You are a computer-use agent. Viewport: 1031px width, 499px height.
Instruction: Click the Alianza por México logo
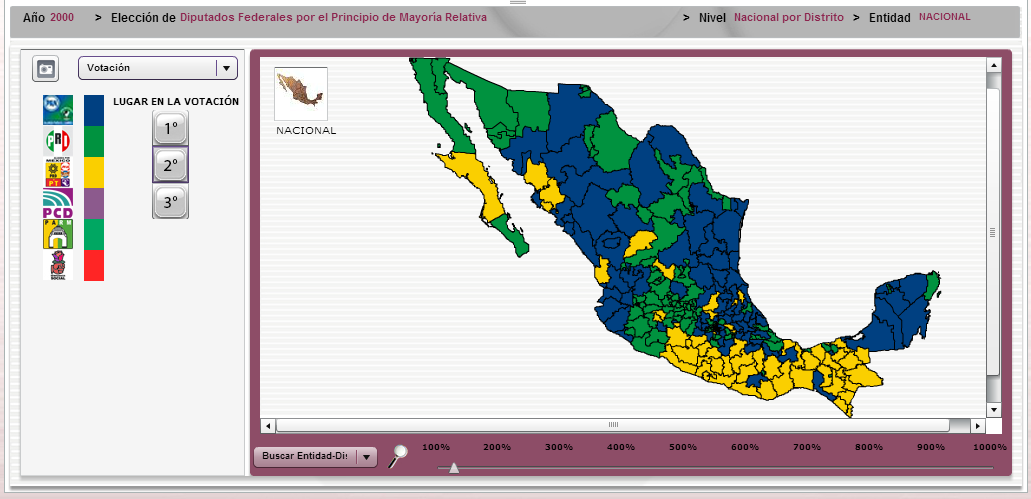(x=57, y=173)
